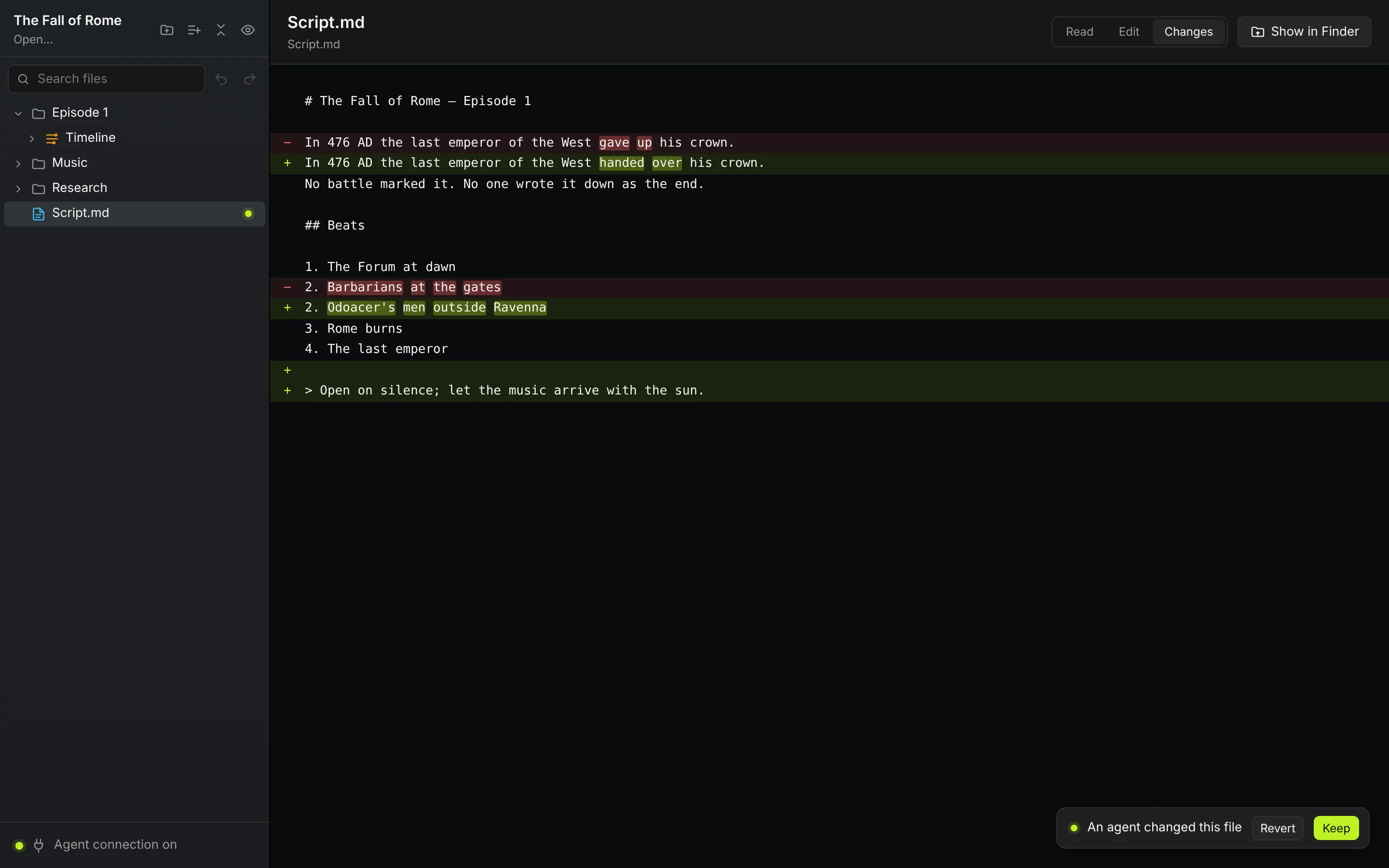Click the Music folder icon

39,163
